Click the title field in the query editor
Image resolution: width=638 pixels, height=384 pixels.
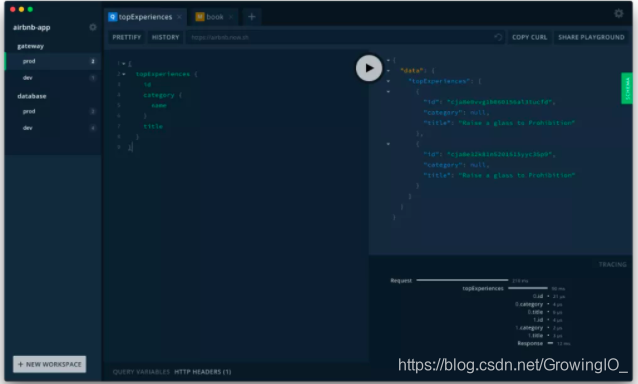coord(153,127)
